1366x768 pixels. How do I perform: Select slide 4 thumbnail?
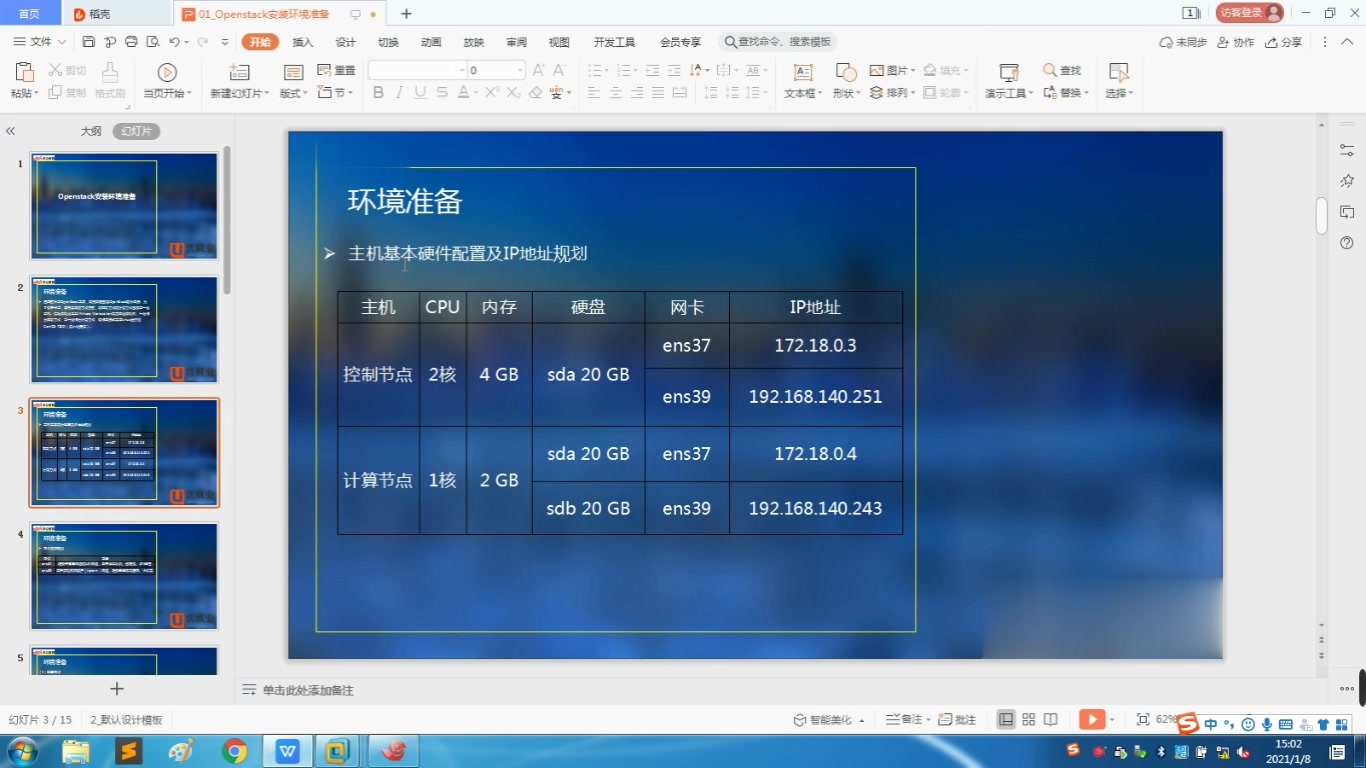[124, 577]
